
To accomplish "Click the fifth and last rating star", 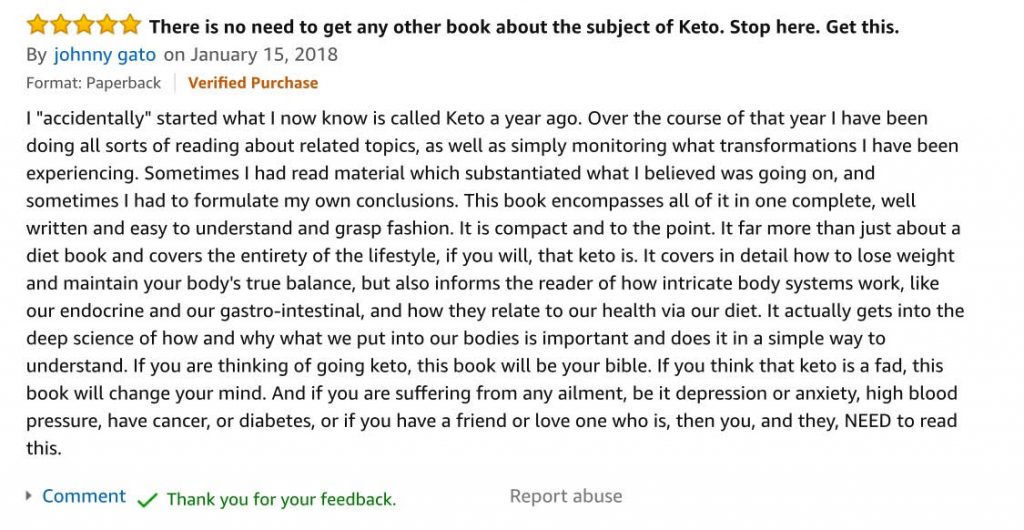I will (x=130, y=25).
